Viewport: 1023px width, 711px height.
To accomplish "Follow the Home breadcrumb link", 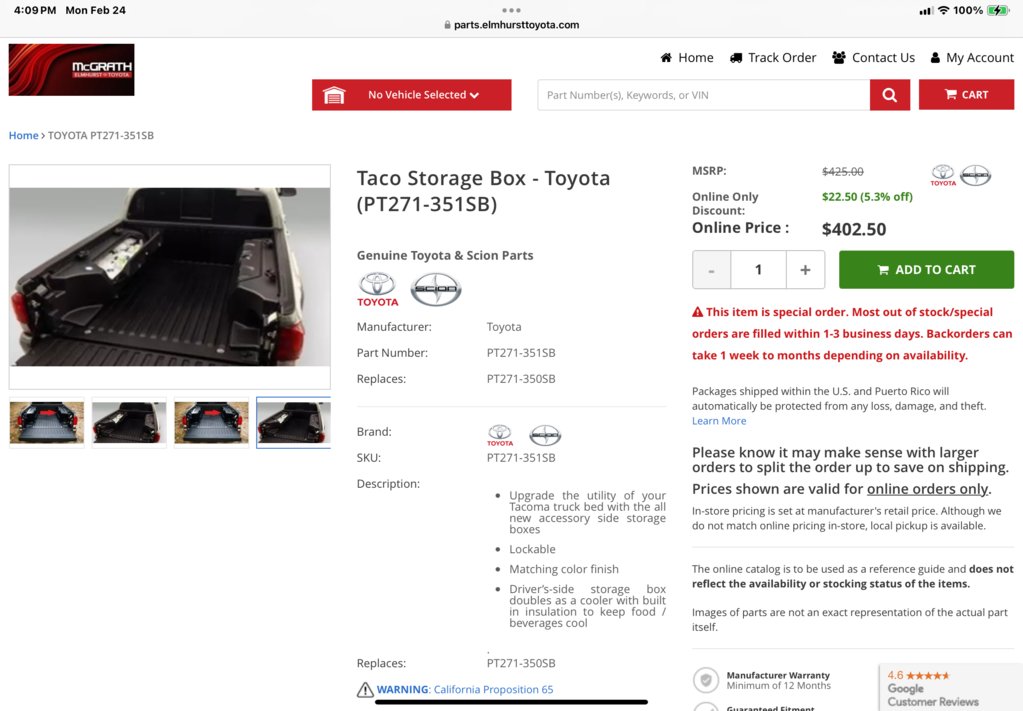I will (x=23, y=135).
